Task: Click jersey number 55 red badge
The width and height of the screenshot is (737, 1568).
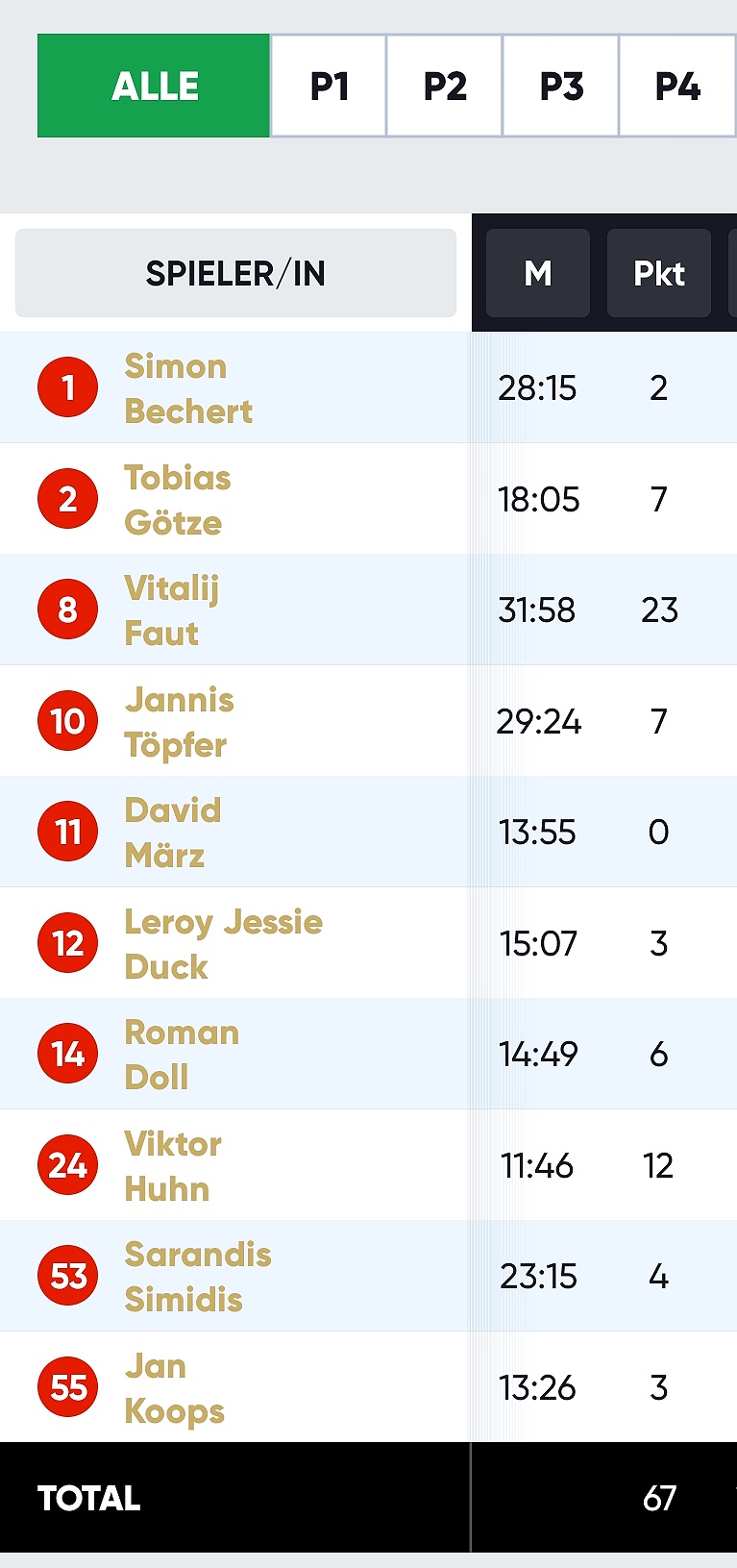Action: 67,1387
